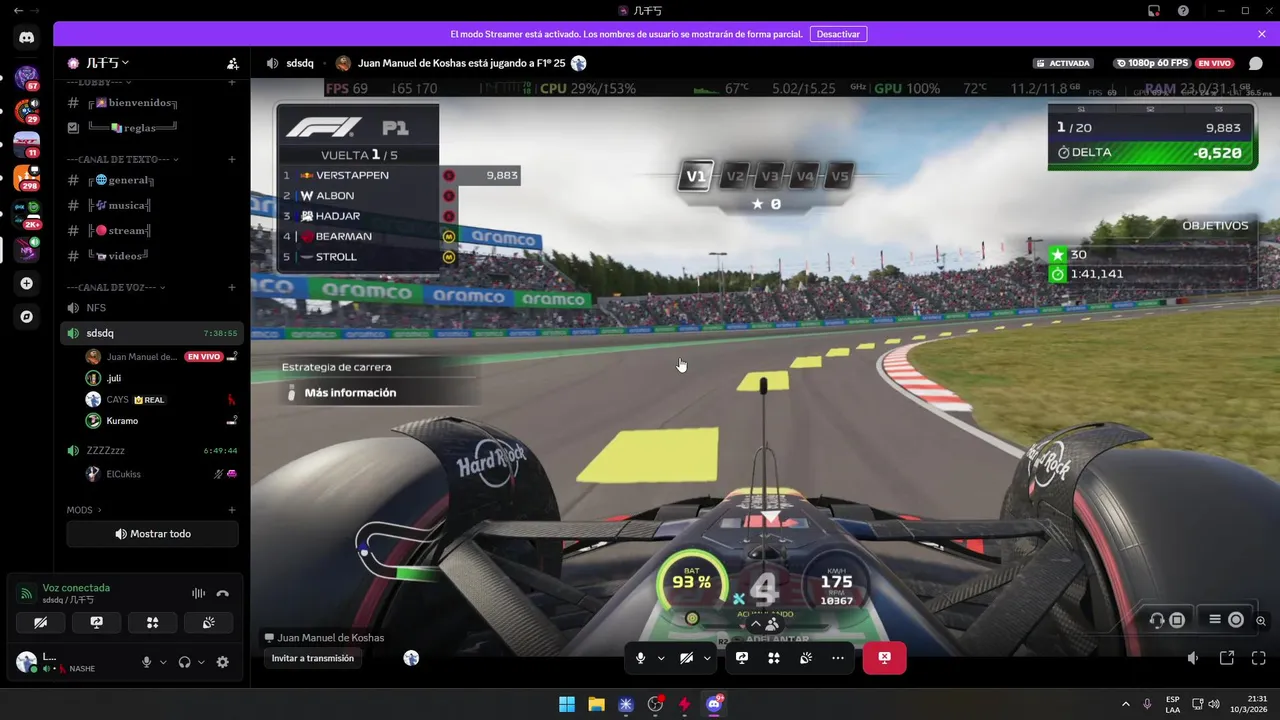This screenshot has height=720, width=1280.
Task: Pop out the stream window
Action: 1227,658
